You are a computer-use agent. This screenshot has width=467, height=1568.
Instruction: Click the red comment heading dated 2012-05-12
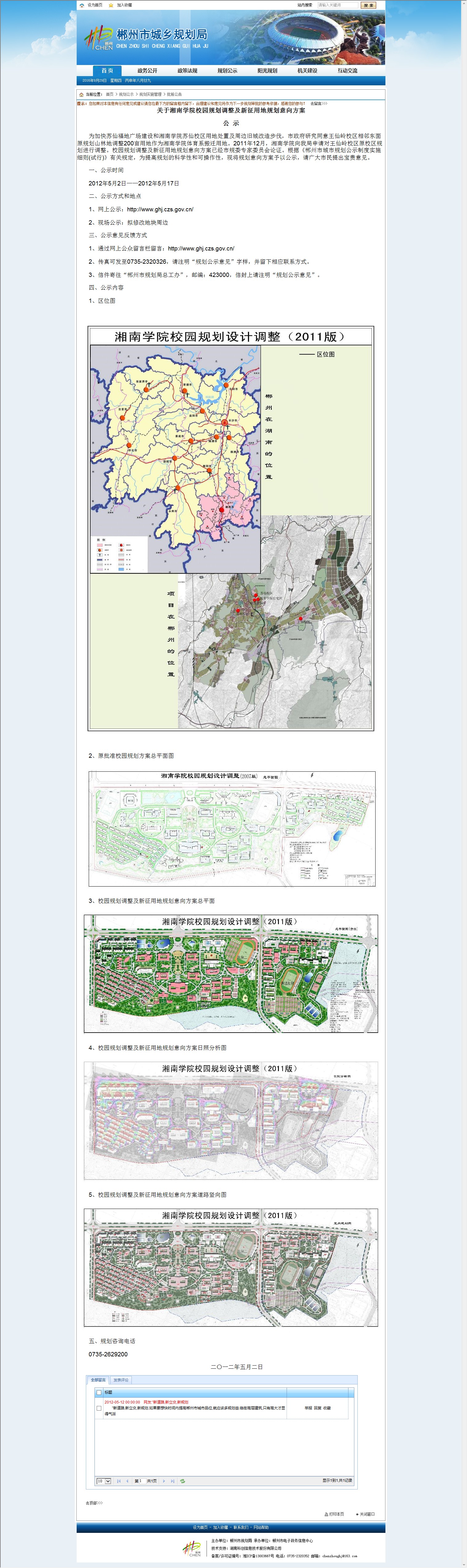pos(146,1402)
